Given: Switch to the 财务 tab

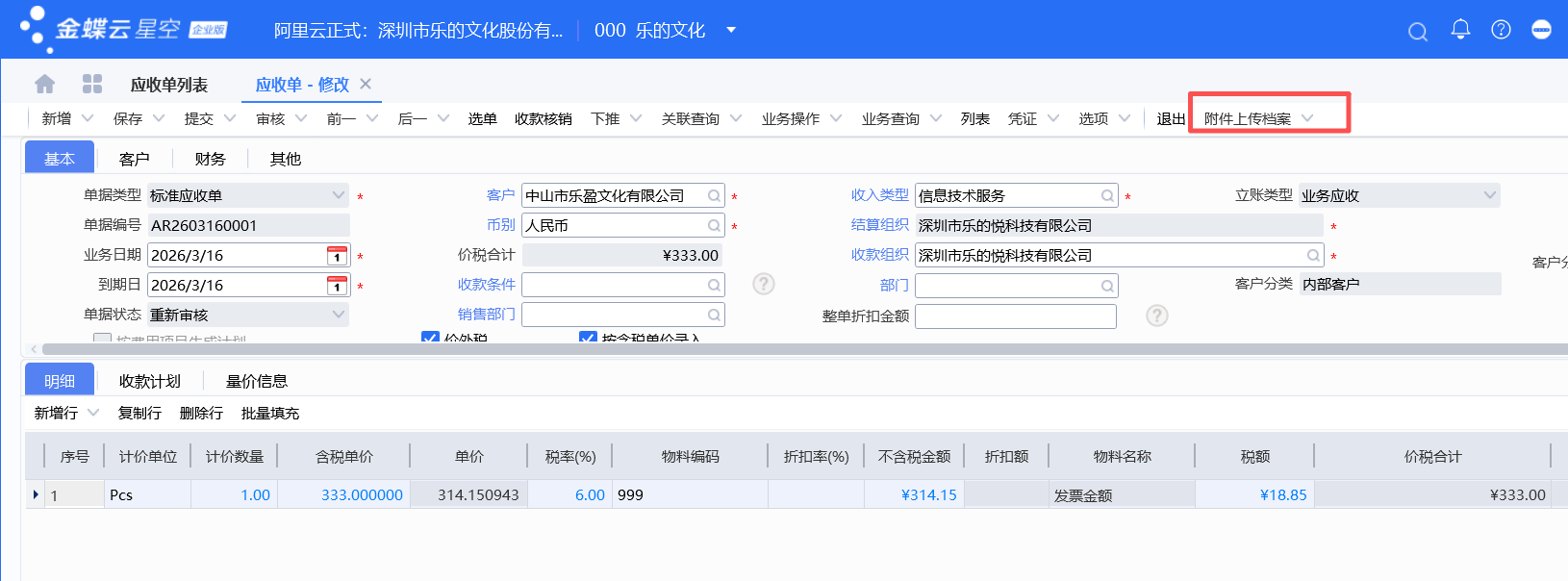Looking at the screenshot, I should coord(210,159).
